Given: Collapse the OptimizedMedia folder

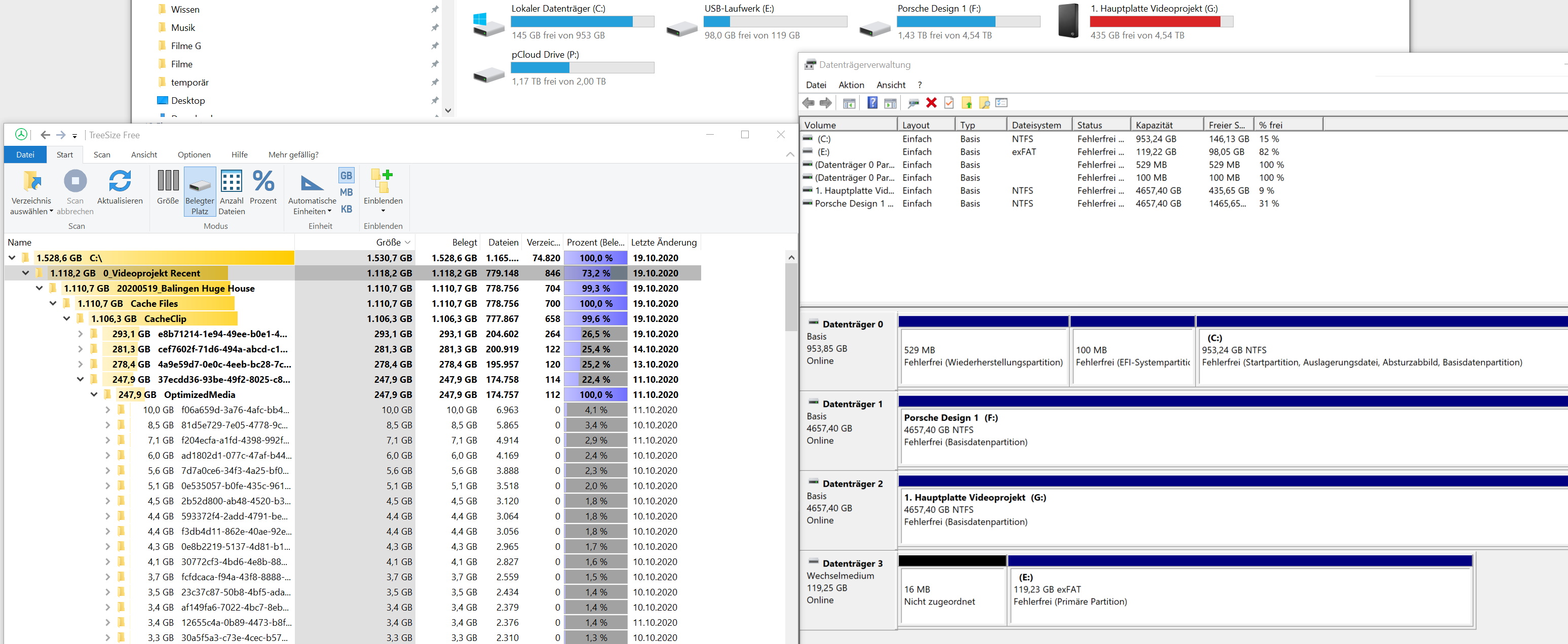Looking at the screenshot, I should (x=94, y=395).
